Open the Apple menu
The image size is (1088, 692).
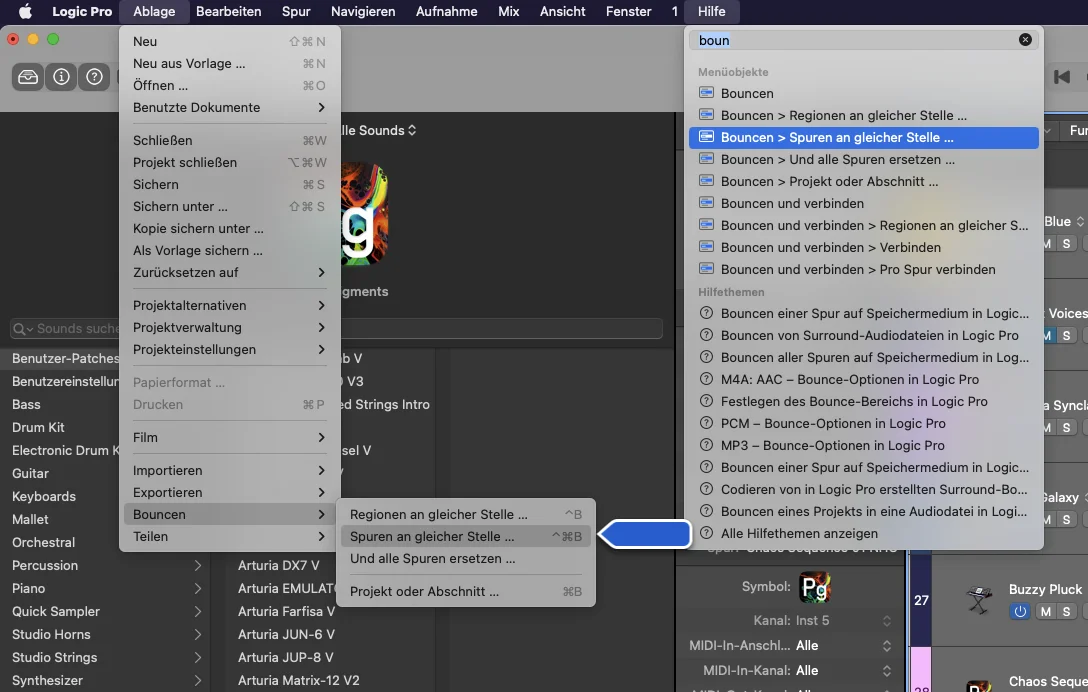coord(25,11)
